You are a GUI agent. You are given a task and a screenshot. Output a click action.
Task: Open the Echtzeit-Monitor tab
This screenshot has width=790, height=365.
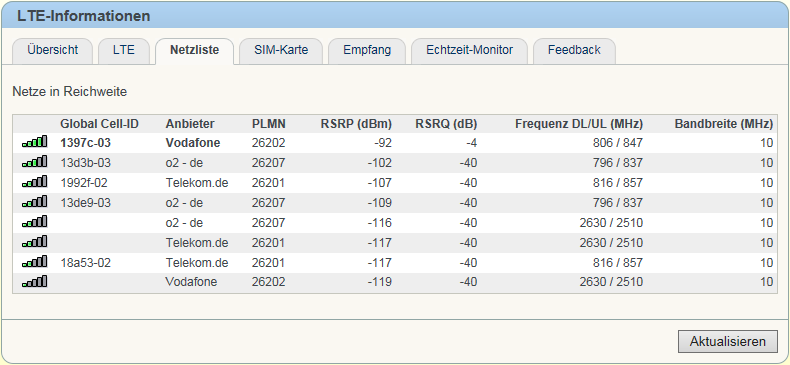point(470,50)
